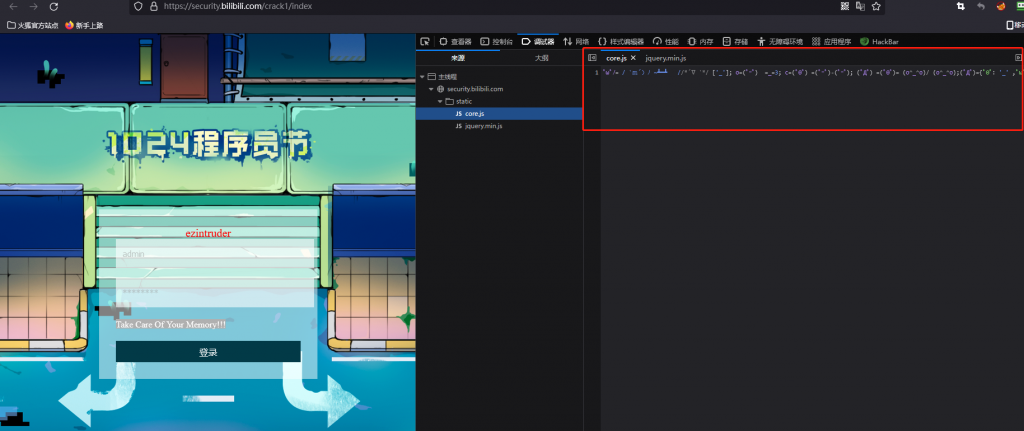The image size is (1024, 431).
Task: Click the static folder label
Action: coord(464,101)
